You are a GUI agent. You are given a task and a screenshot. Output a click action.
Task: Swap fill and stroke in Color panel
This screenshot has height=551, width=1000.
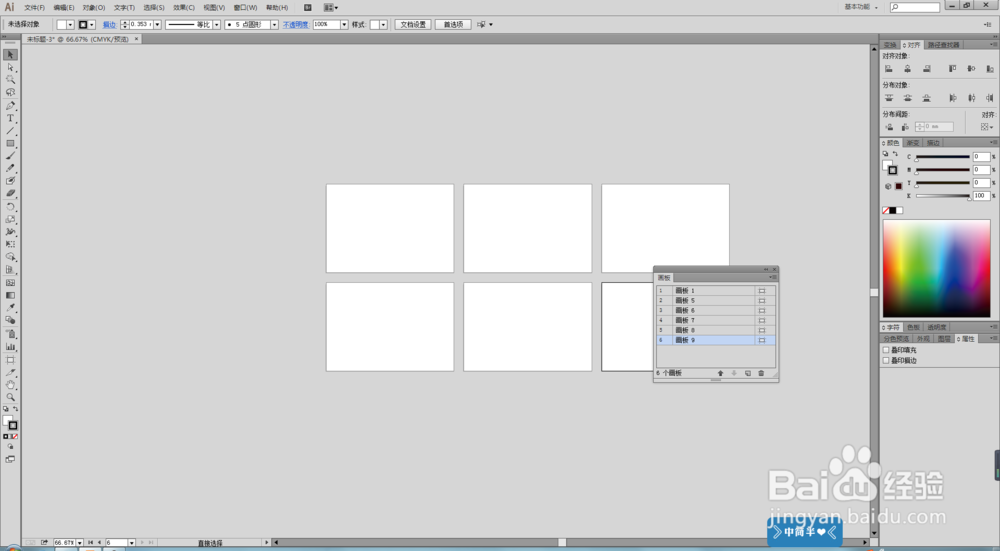coord(895,154)
